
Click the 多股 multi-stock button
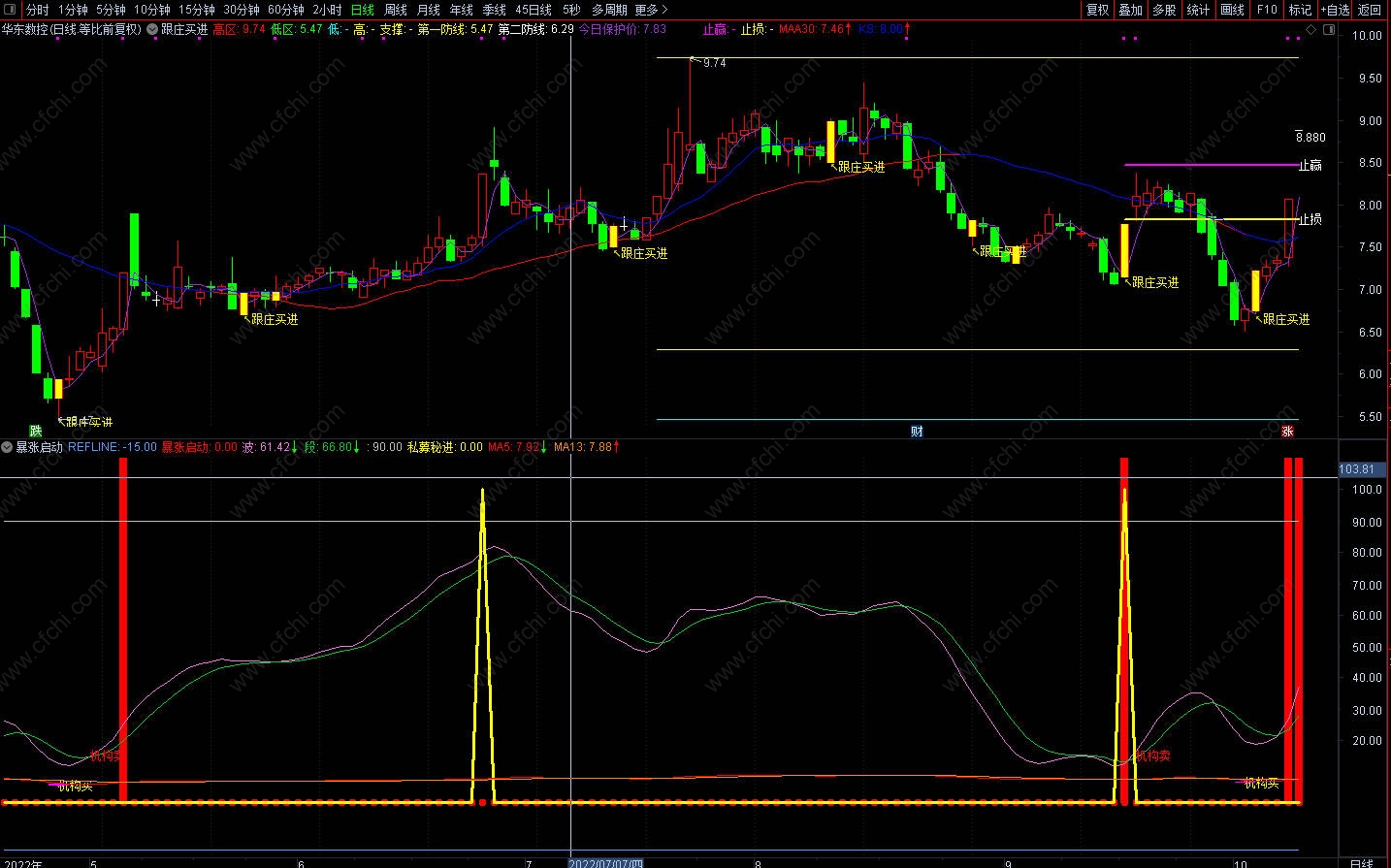(1164, 10)
